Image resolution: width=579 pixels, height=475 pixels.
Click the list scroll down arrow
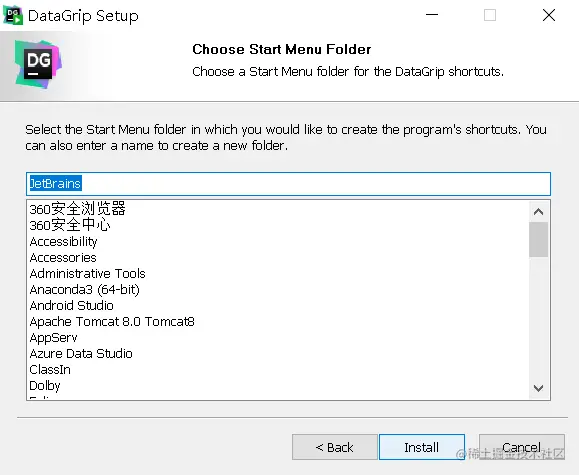tap(538, 388)
